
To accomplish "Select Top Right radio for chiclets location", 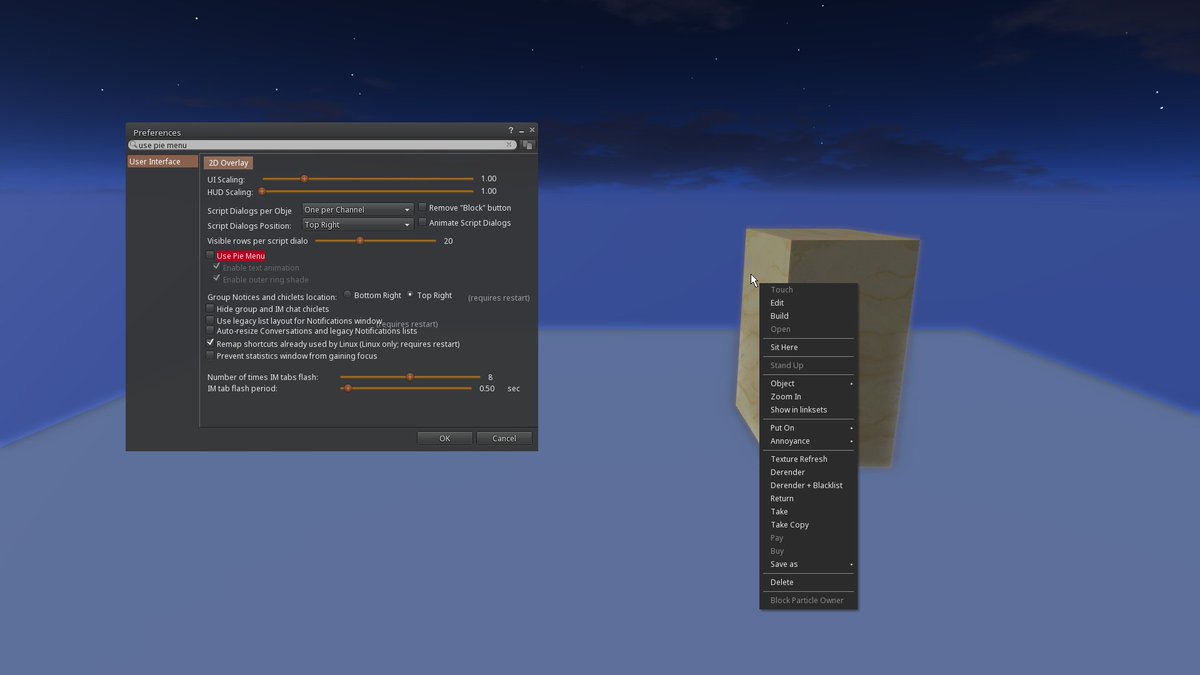I will 410,295.
